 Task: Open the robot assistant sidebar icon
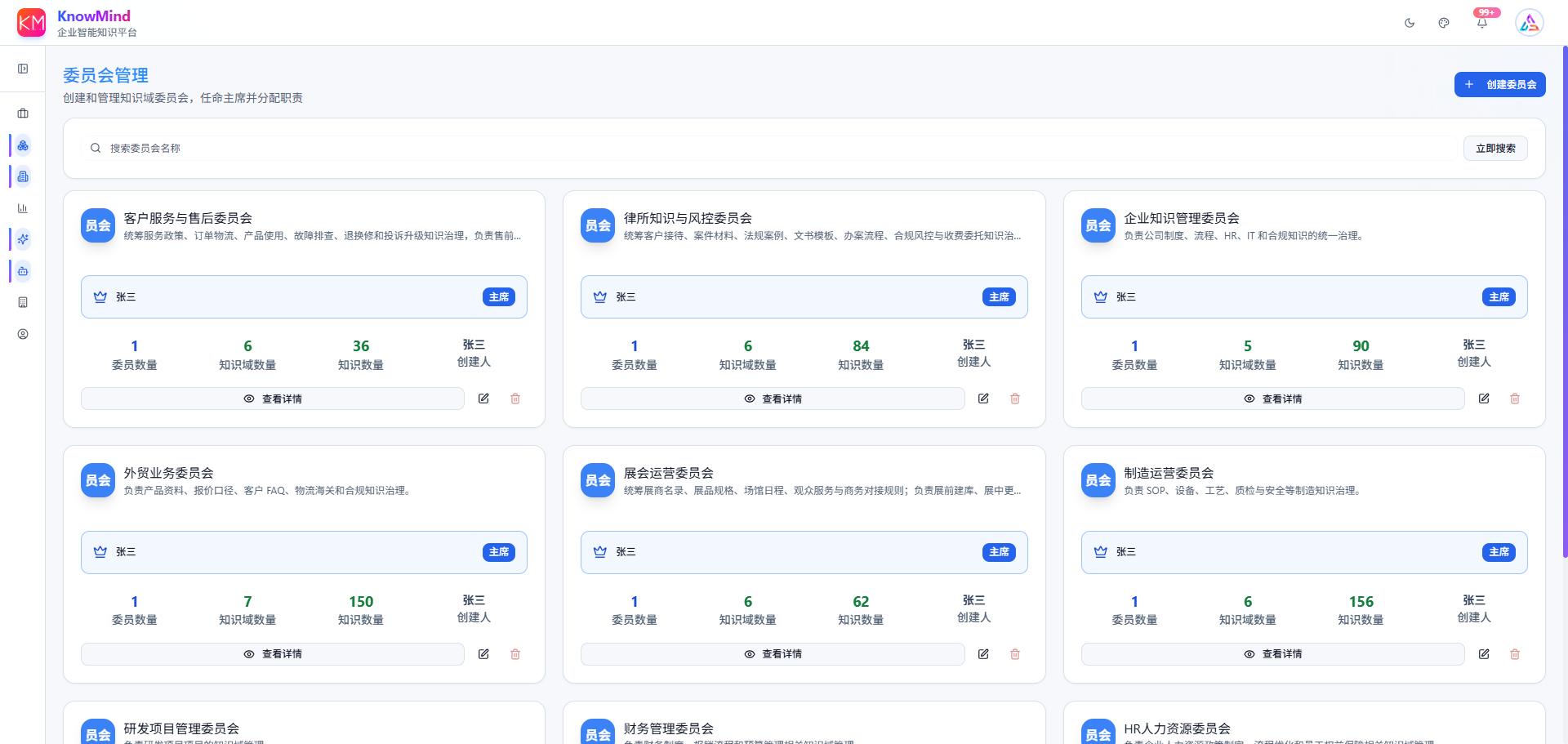click(x=23, y=271)
